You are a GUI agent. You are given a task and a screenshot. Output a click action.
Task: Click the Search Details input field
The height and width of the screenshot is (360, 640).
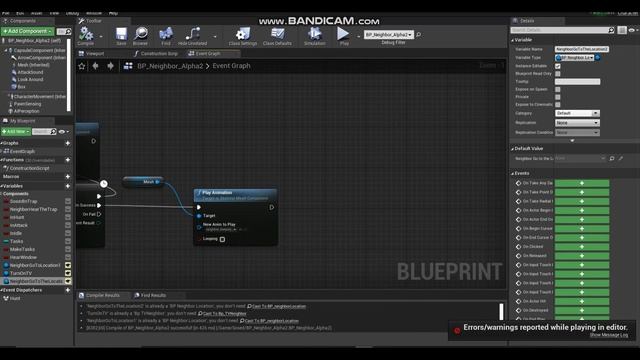tap(559, 30)
